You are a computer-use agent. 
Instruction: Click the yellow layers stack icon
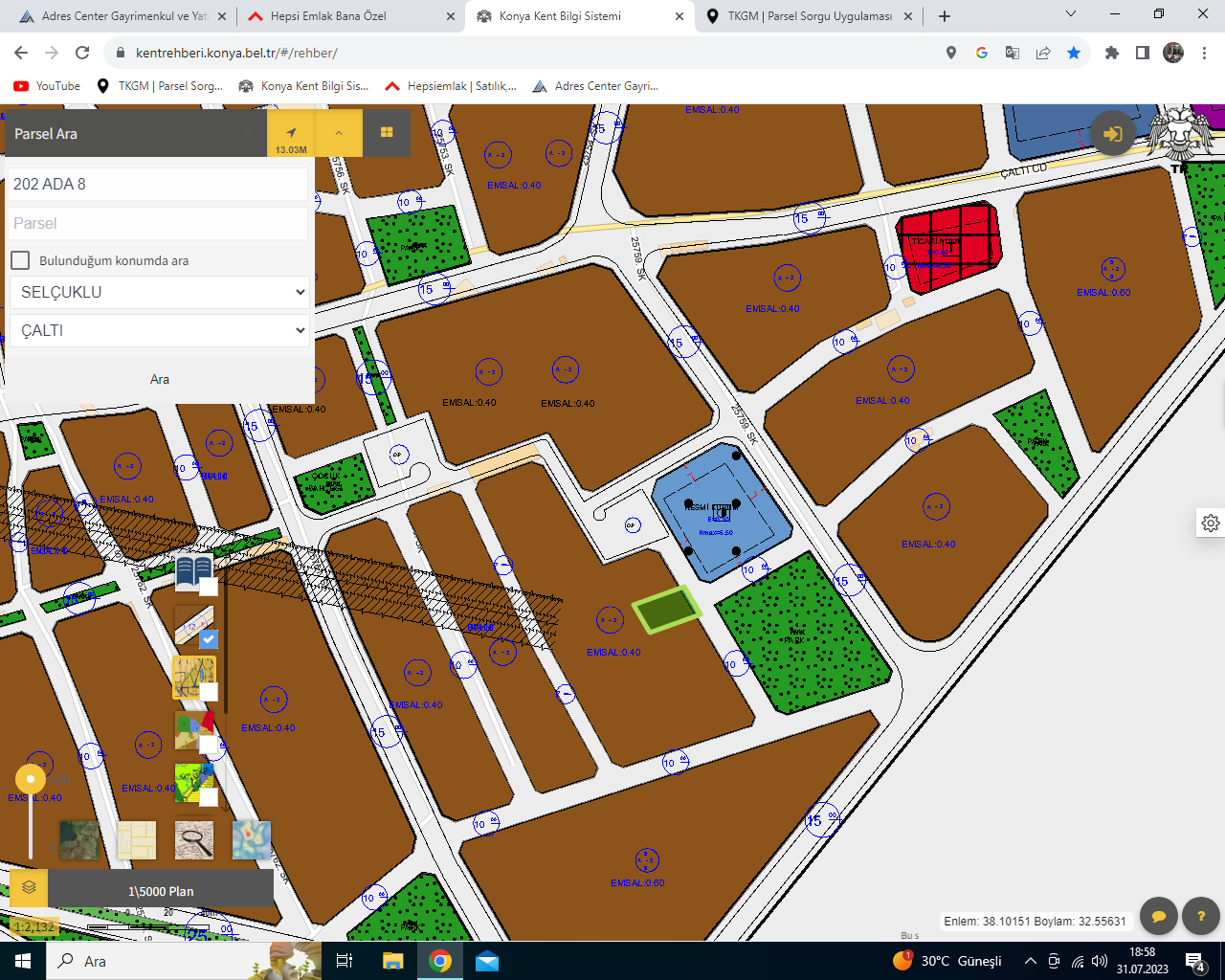coord(29,887)
